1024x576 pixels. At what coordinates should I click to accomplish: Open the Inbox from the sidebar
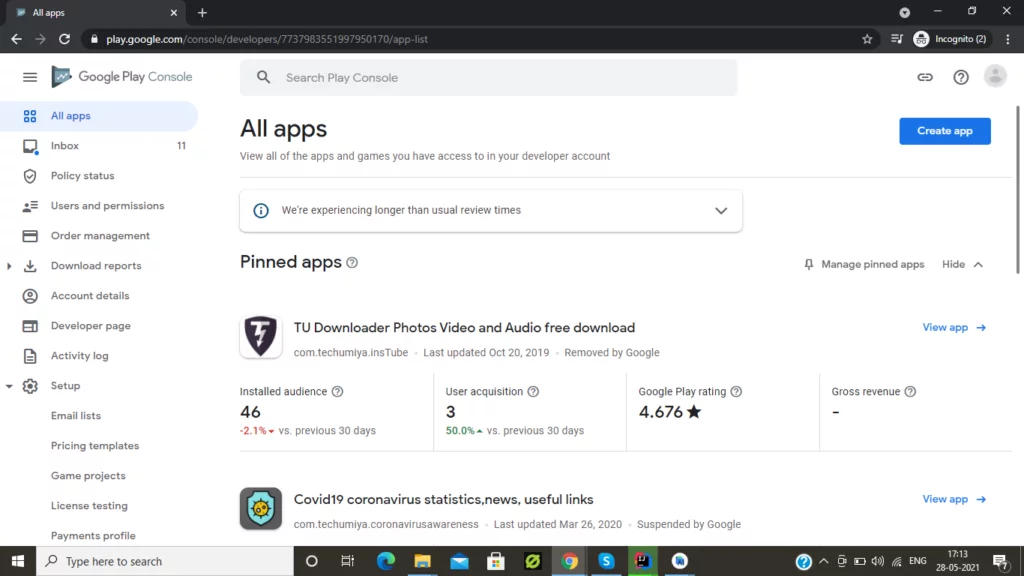click(x=64, y=145)
